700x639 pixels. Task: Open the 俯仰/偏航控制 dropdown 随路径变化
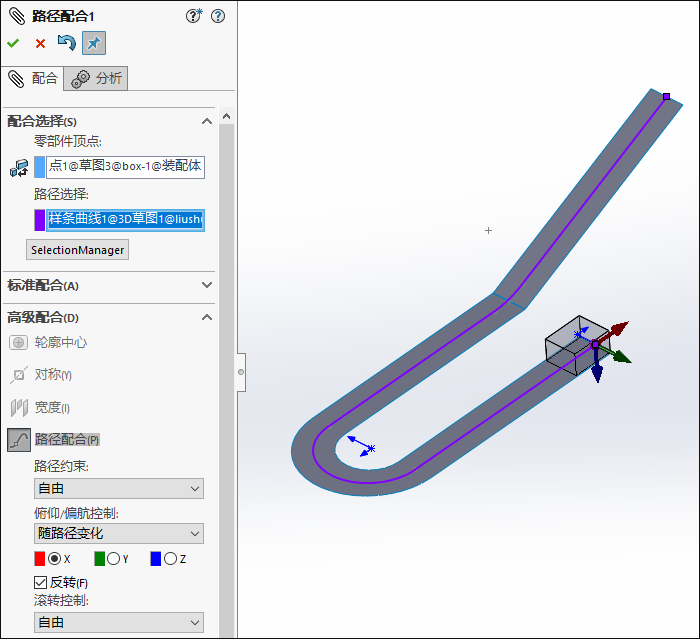[119, 534]
